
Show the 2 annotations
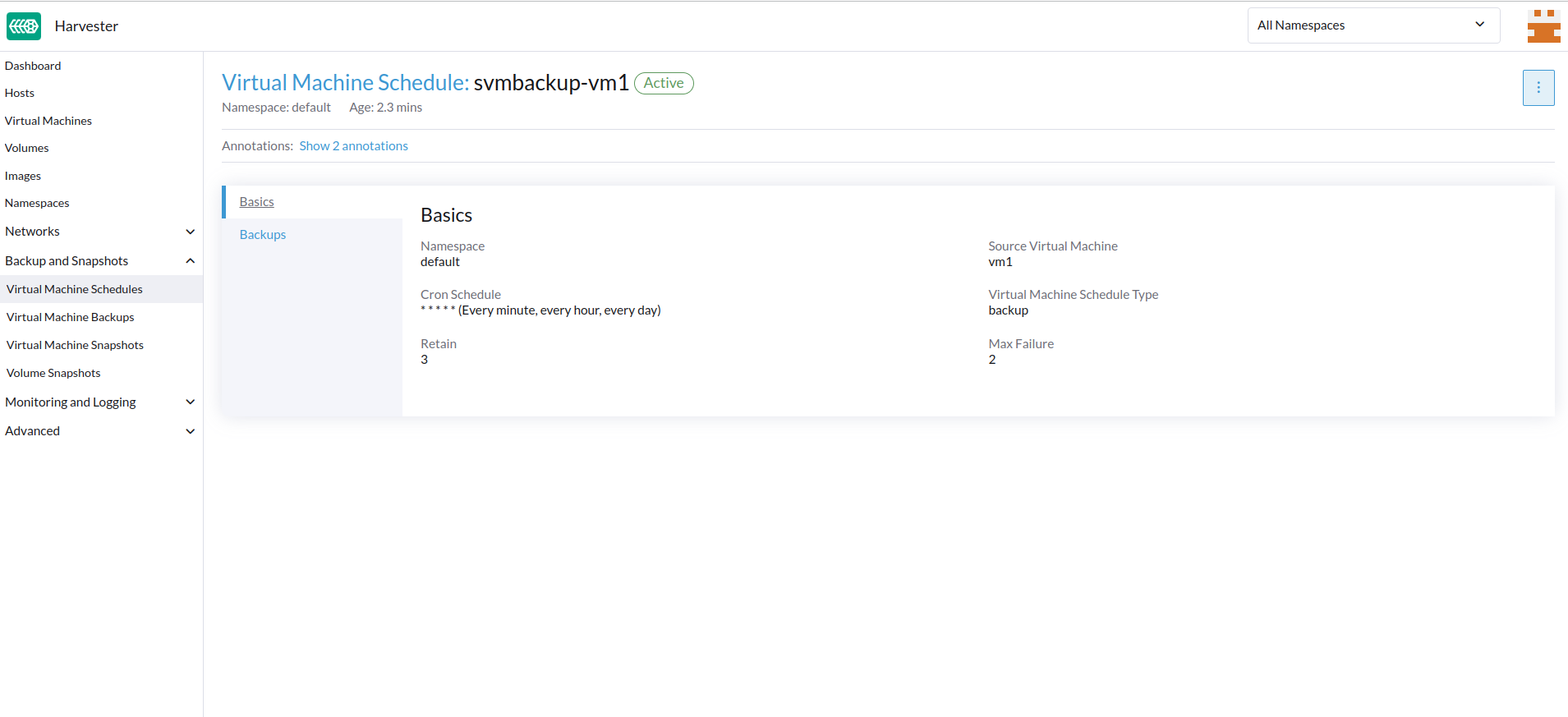(x=353, y=146)
